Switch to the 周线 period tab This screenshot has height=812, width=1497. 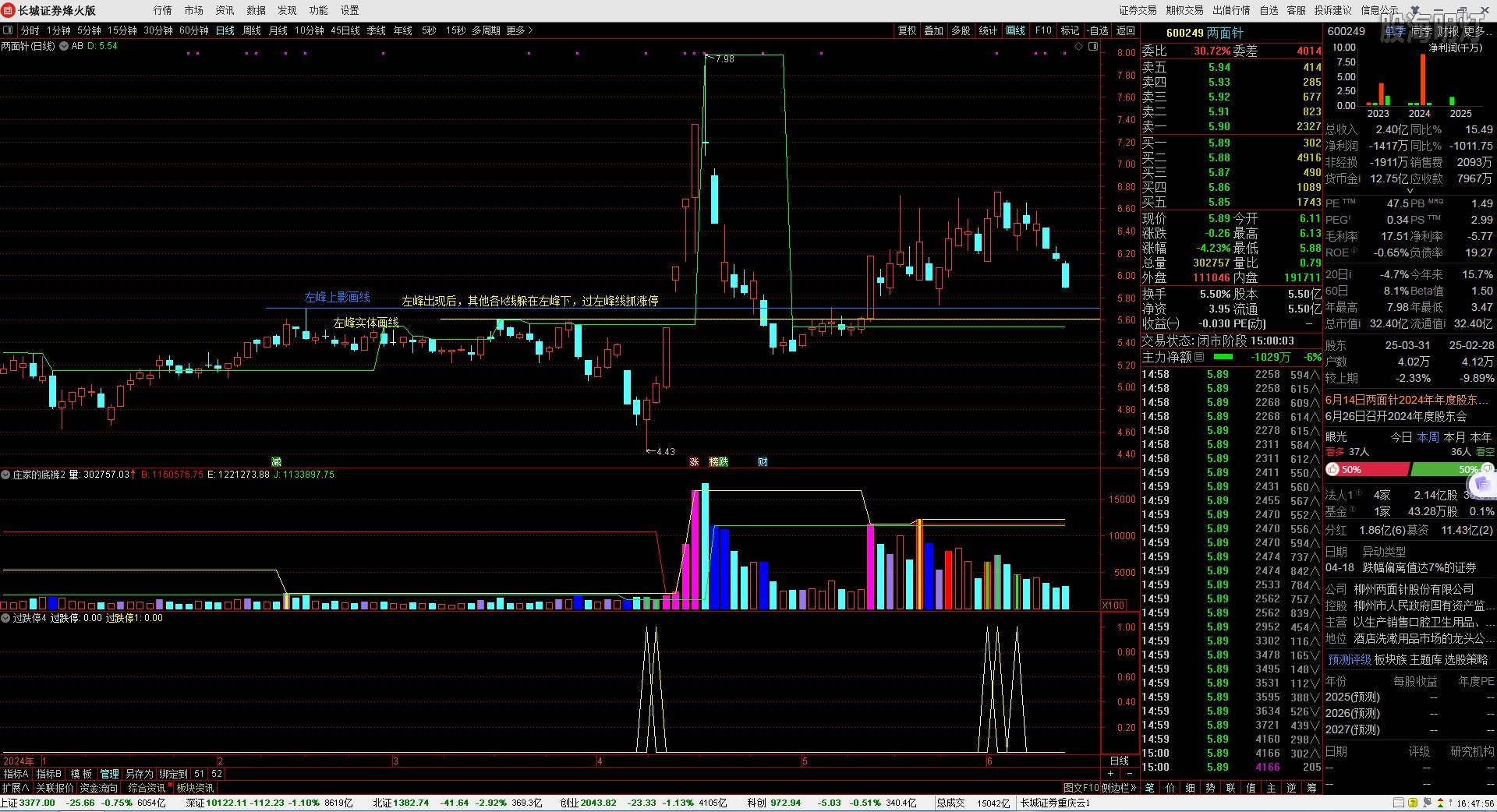[x=252, y=30]
